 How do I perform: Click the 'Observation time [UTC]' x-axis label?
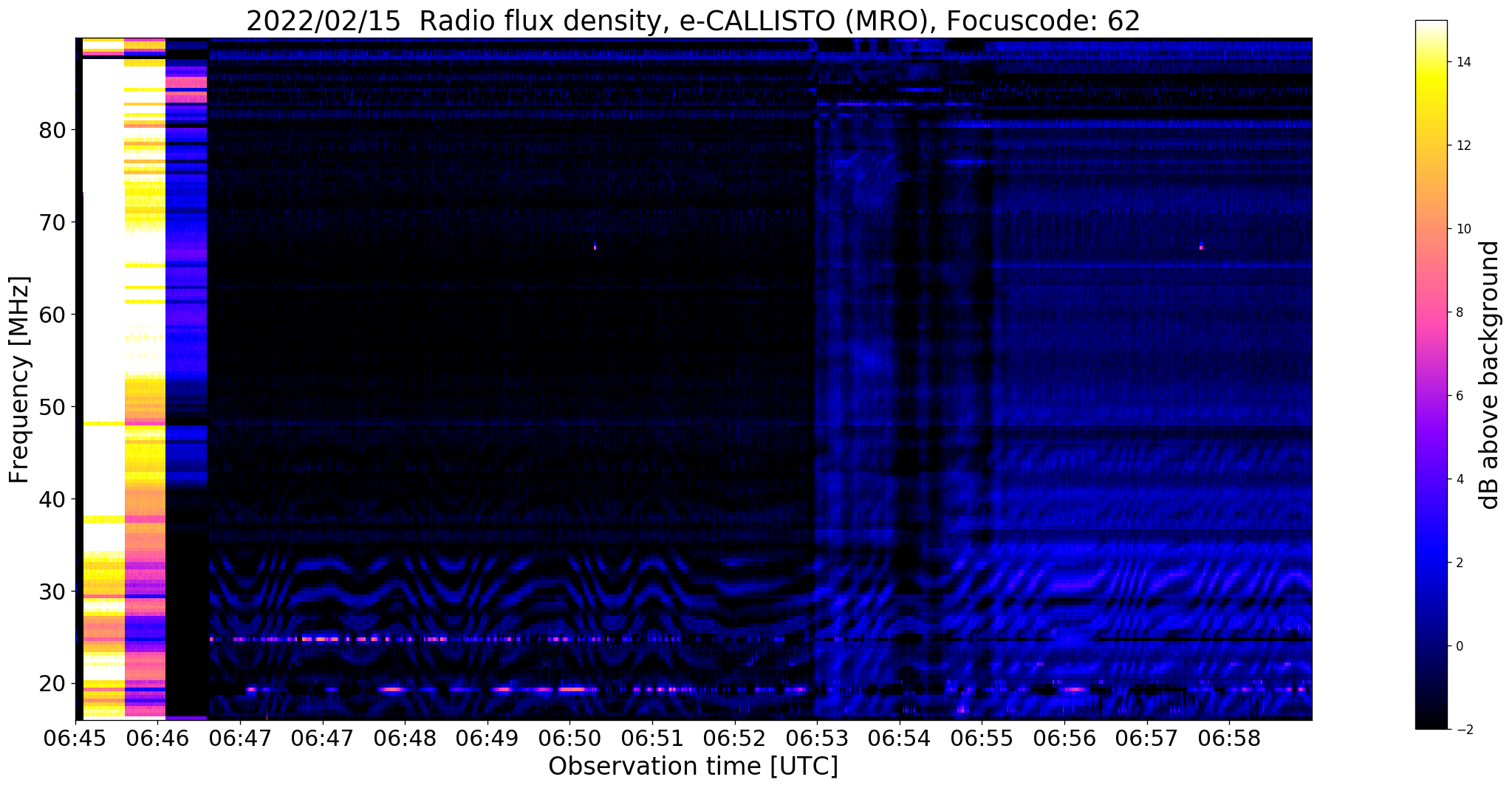(693, 767)
